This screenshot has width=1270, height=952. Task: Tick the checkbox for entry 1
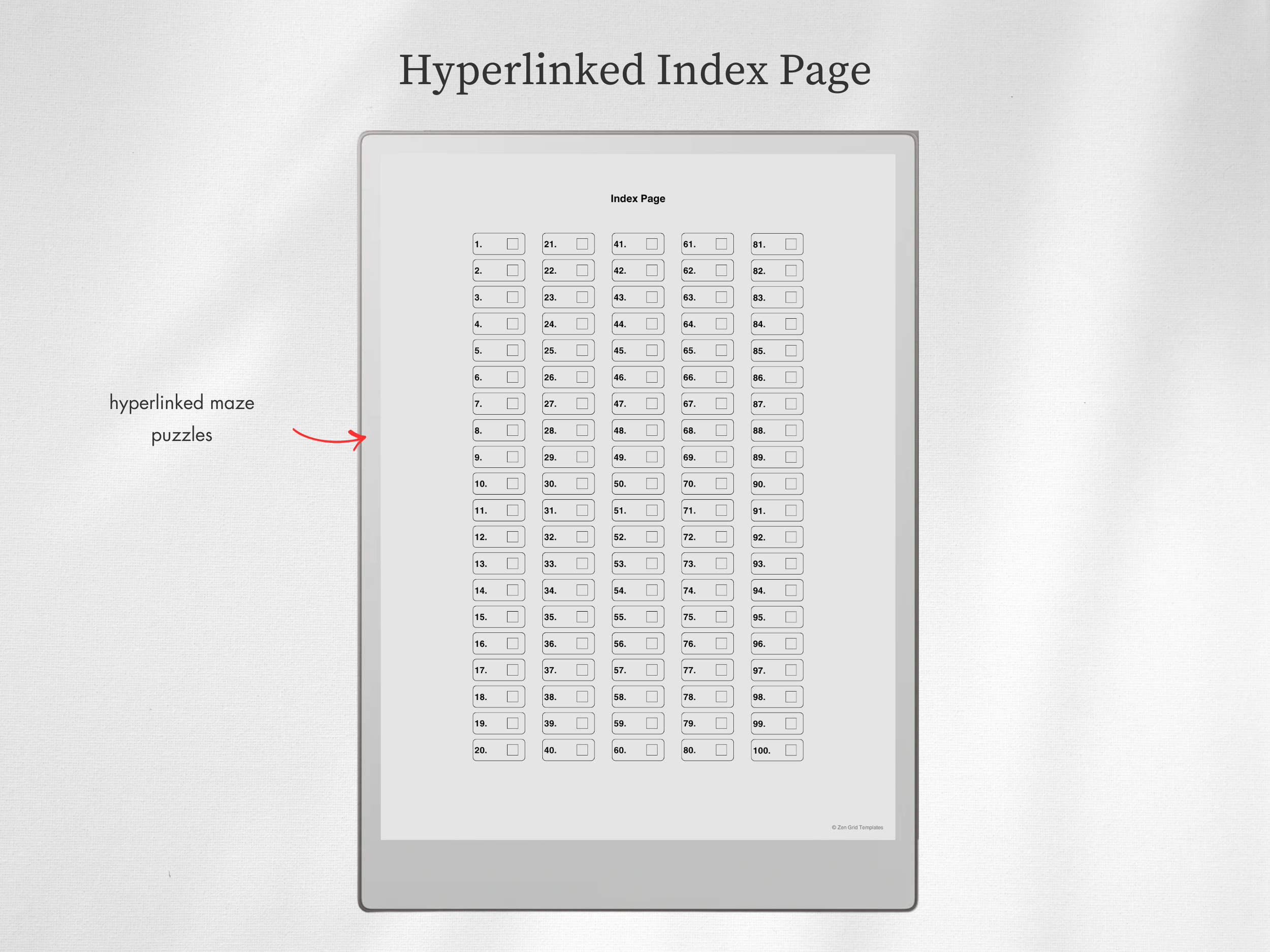tap(513, 244)
